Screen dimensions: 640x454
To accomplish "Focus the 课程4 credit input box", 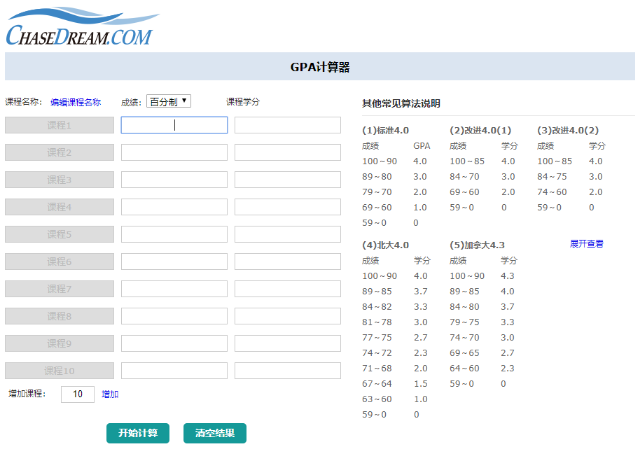I will [x=287, y=207].
